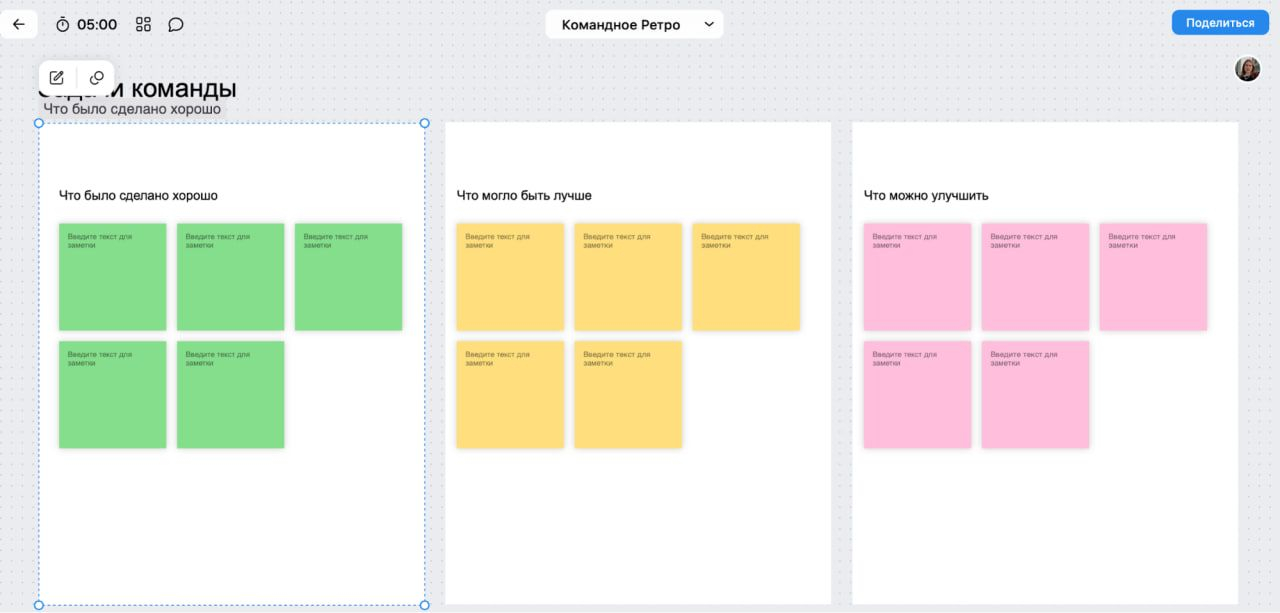Screen dimensions: 1280x613
Task: Click the top-right selection handle of the selected frame
Action: tap(424, 123)
